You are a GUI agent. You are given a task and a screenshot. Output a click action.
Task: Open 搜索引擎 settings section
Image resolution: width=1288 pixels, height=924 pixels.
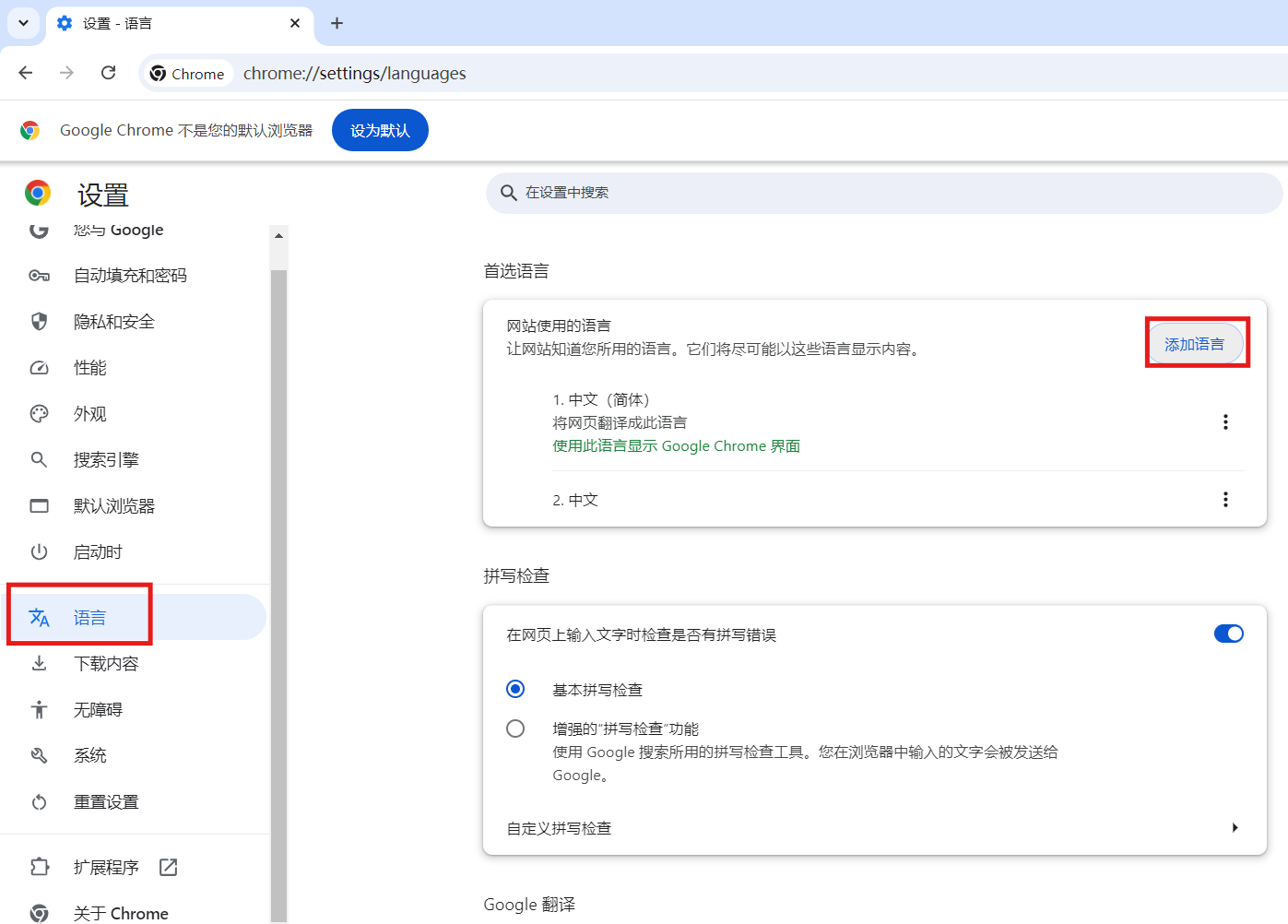coord(106,460)
